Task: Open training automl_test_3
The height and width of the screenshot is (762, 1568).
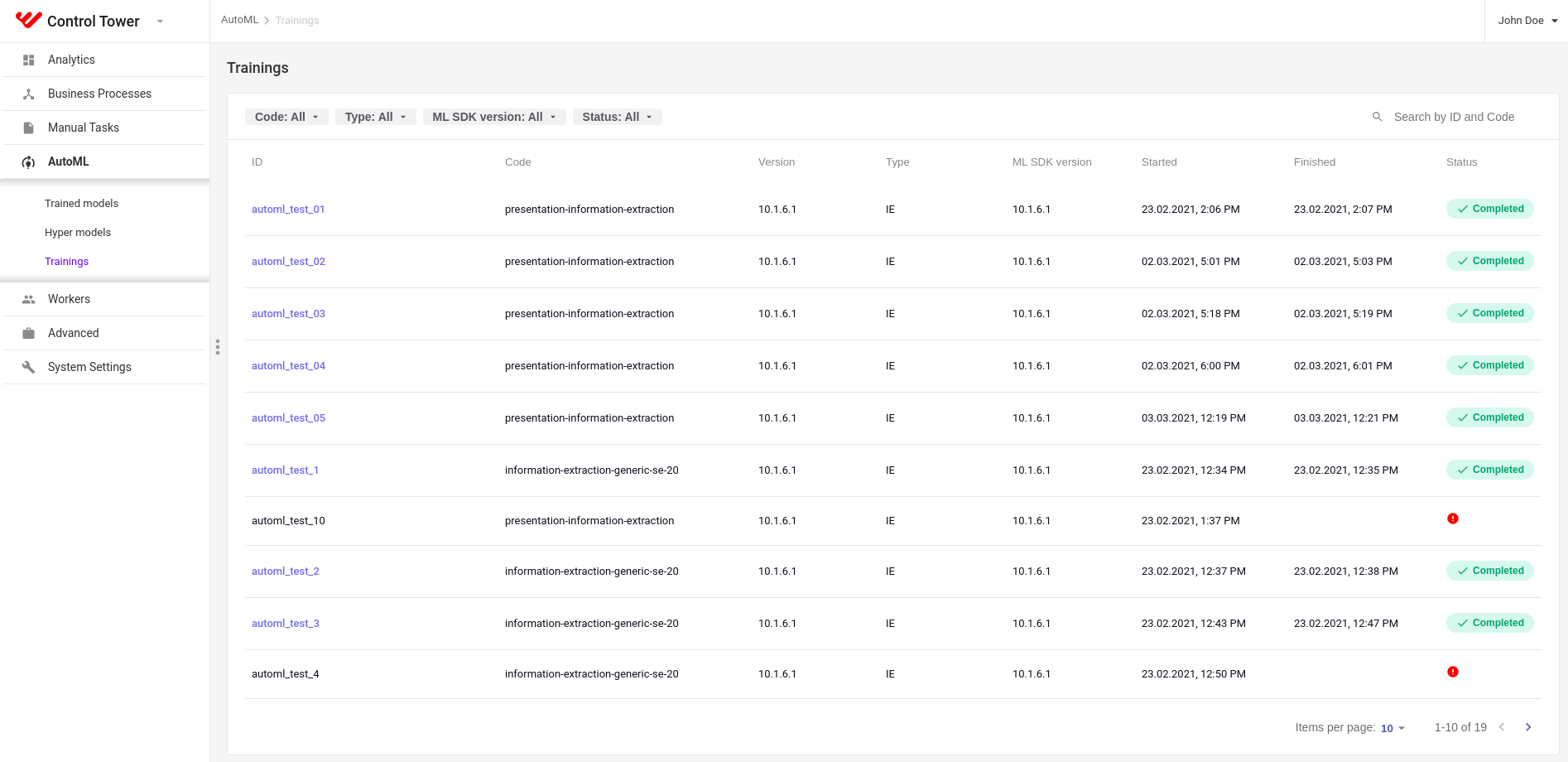Action: click(285, 624)
